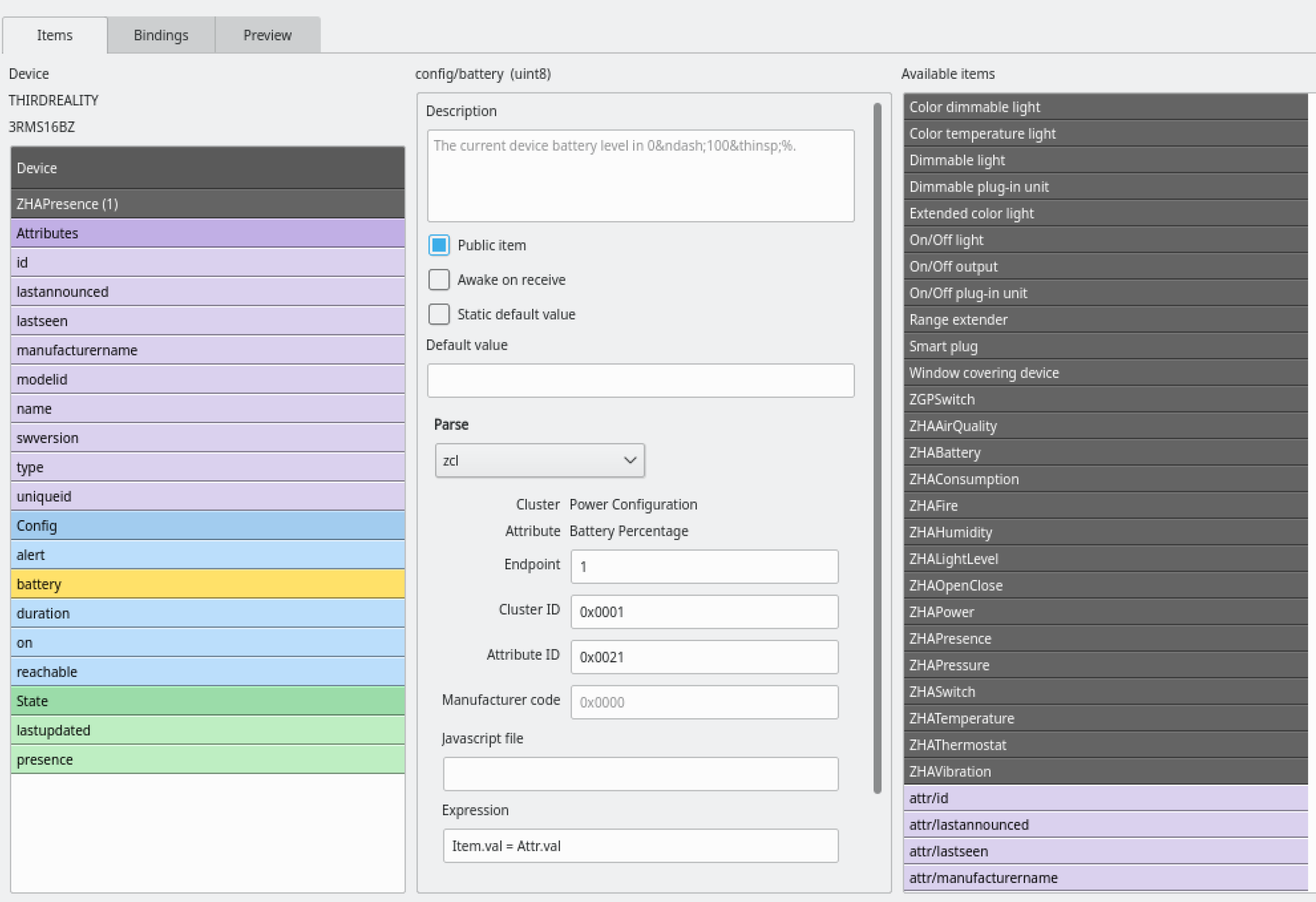
Task: Select presence state item
Action: (x=207, y=760)
